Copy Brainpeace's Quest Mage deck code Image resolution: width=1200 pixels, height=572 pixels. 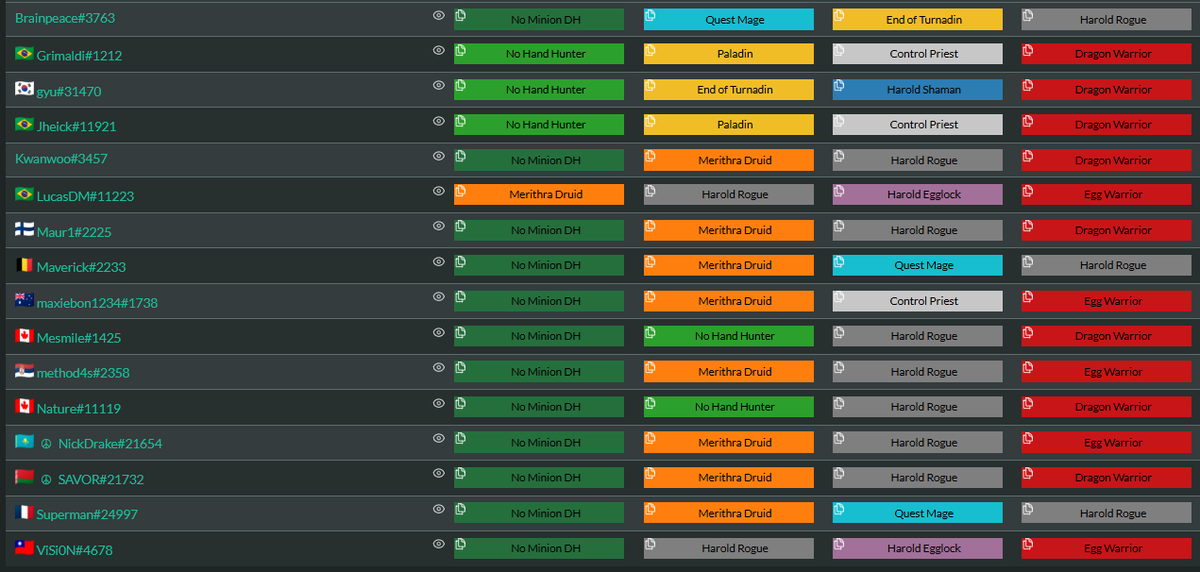(x=650, y=16)
